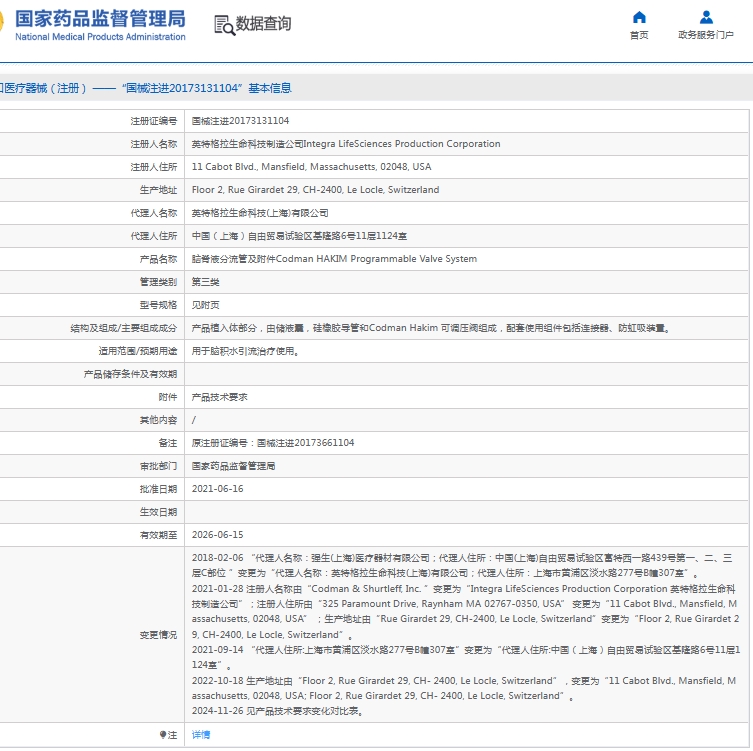Click the 见附页 model specification value
Image resolution: width=753 pixels, height=751 pixels.
(206, 305)
